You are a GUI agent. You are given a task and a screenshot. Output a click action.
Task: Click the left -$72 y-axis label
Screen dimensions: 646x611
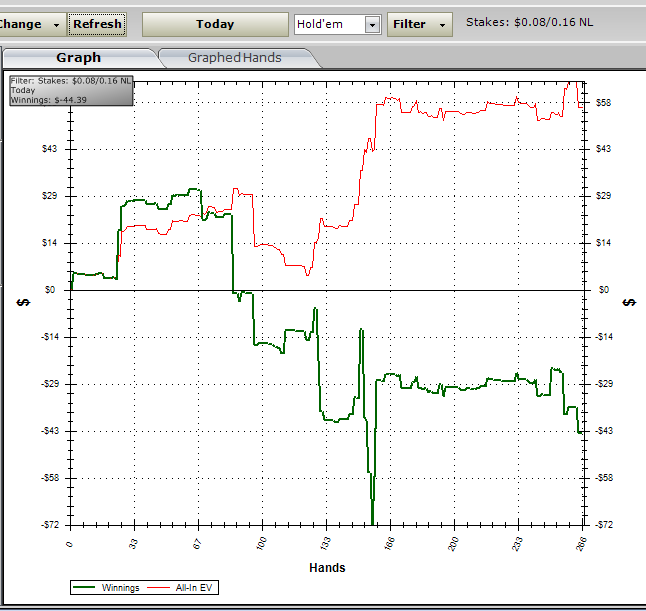pos(50,525)
